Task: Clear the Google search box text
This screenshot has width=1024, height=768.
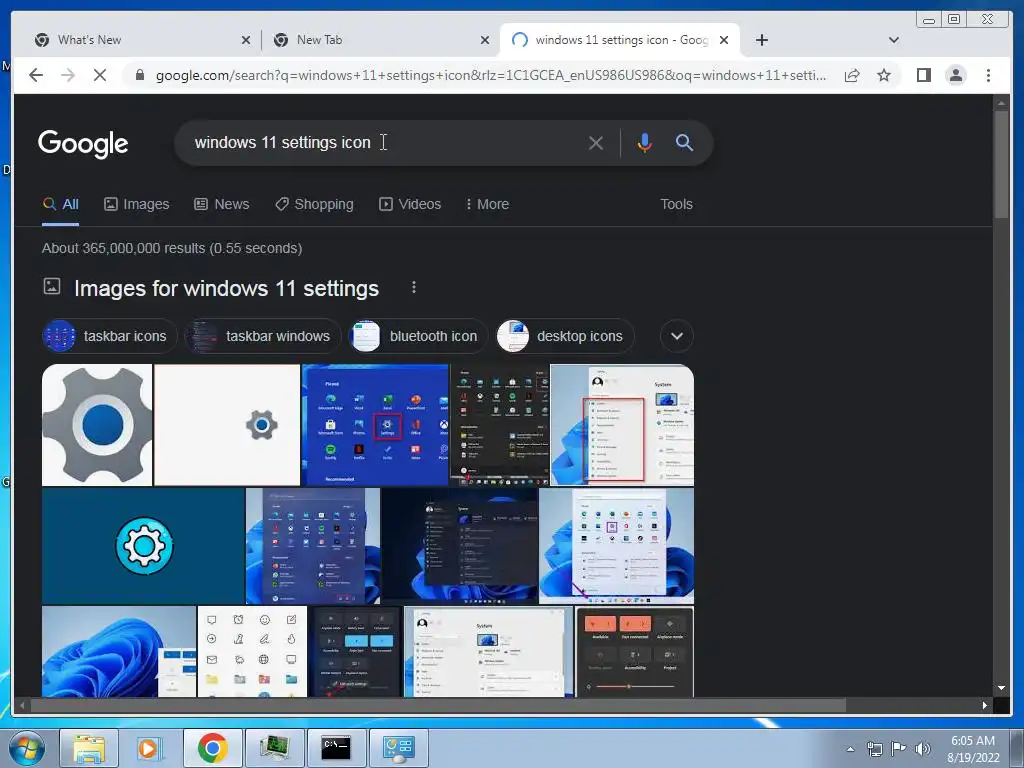Action: click(x=596, y=142)
